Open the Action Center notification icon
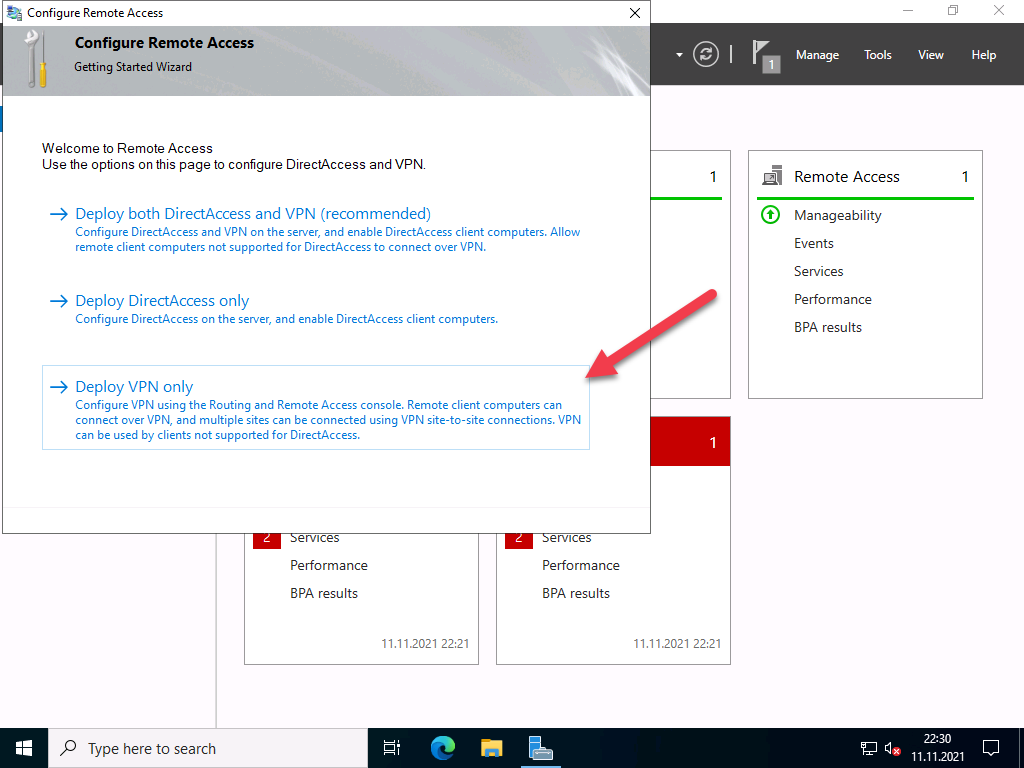 tap(991, 748)
